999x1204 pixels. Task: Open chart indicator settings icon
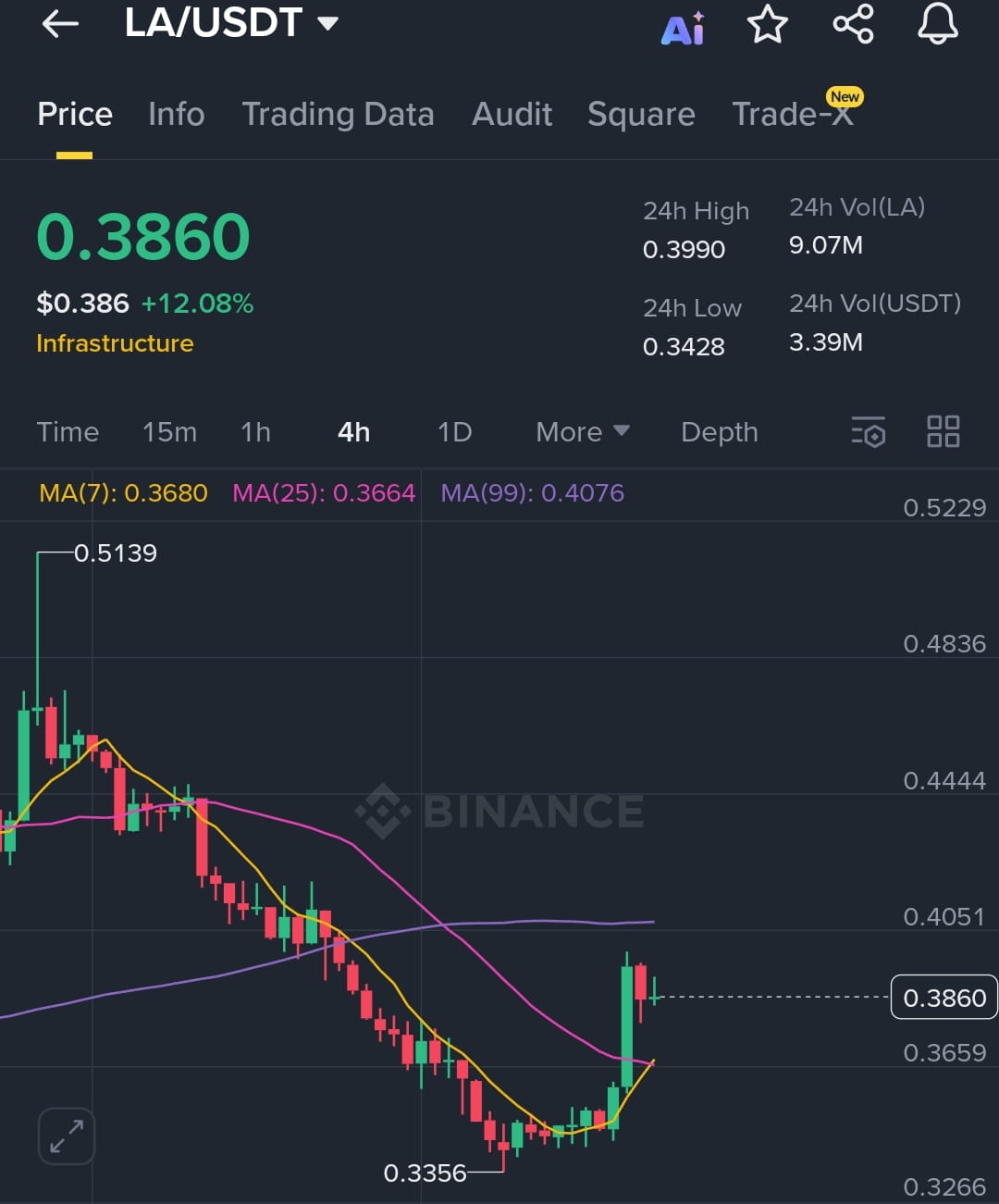(x=868, y=431)
